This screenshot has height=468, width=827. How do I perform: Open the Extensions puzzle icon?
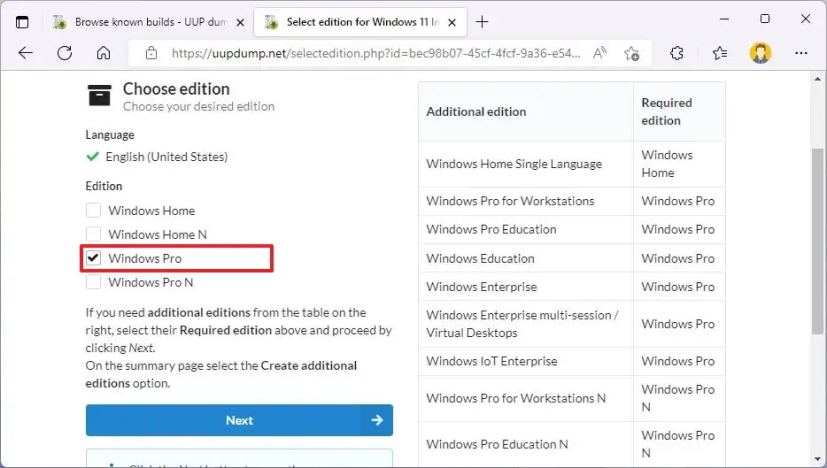[677, 53]
